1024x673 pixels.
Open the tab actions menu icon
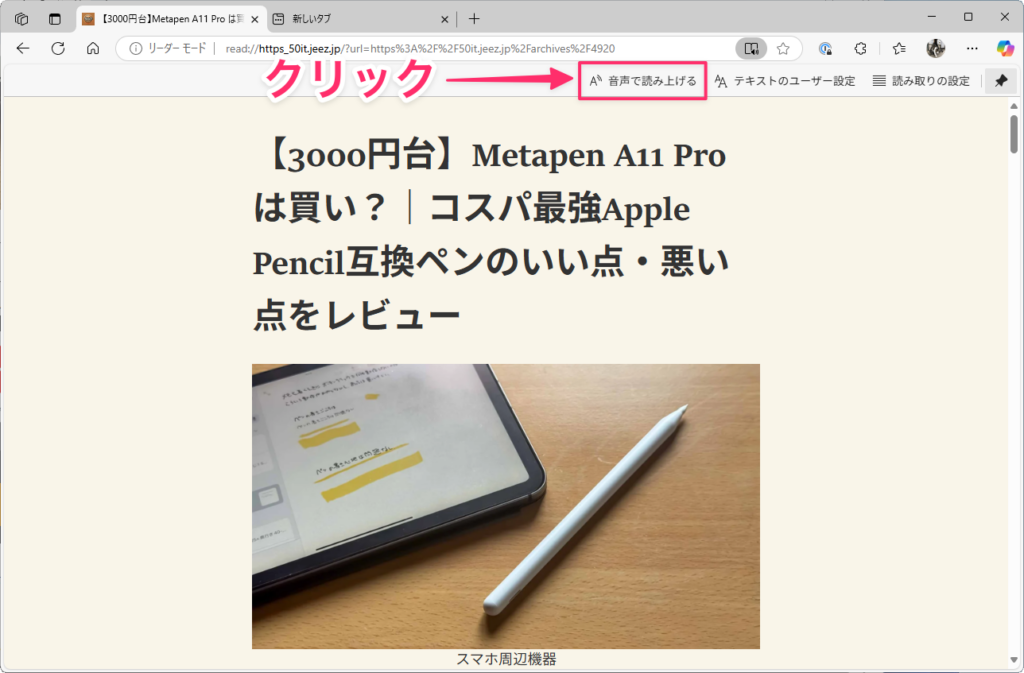click(x=55, y=19)
